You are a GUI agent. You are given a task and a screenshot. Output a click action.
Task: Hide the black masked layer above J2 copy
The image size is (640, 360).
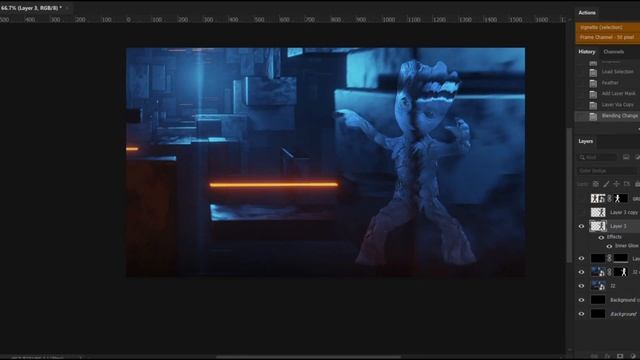point(581,258)
